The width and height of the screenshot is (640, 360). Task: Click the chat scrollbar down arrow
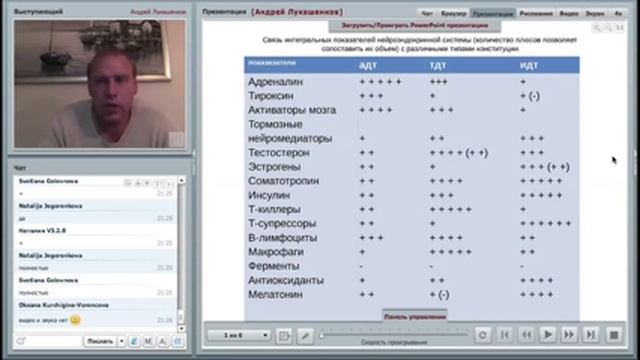[182, 328]
